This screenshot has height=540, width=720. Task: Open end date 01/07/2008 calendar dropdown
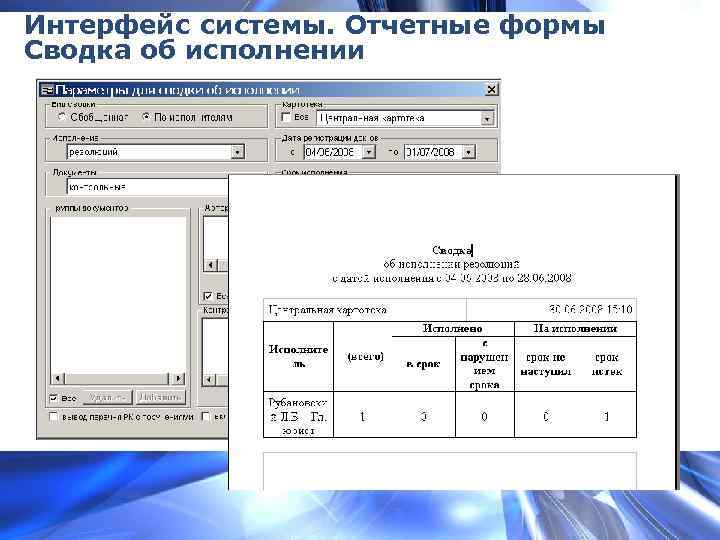(468, 152)
